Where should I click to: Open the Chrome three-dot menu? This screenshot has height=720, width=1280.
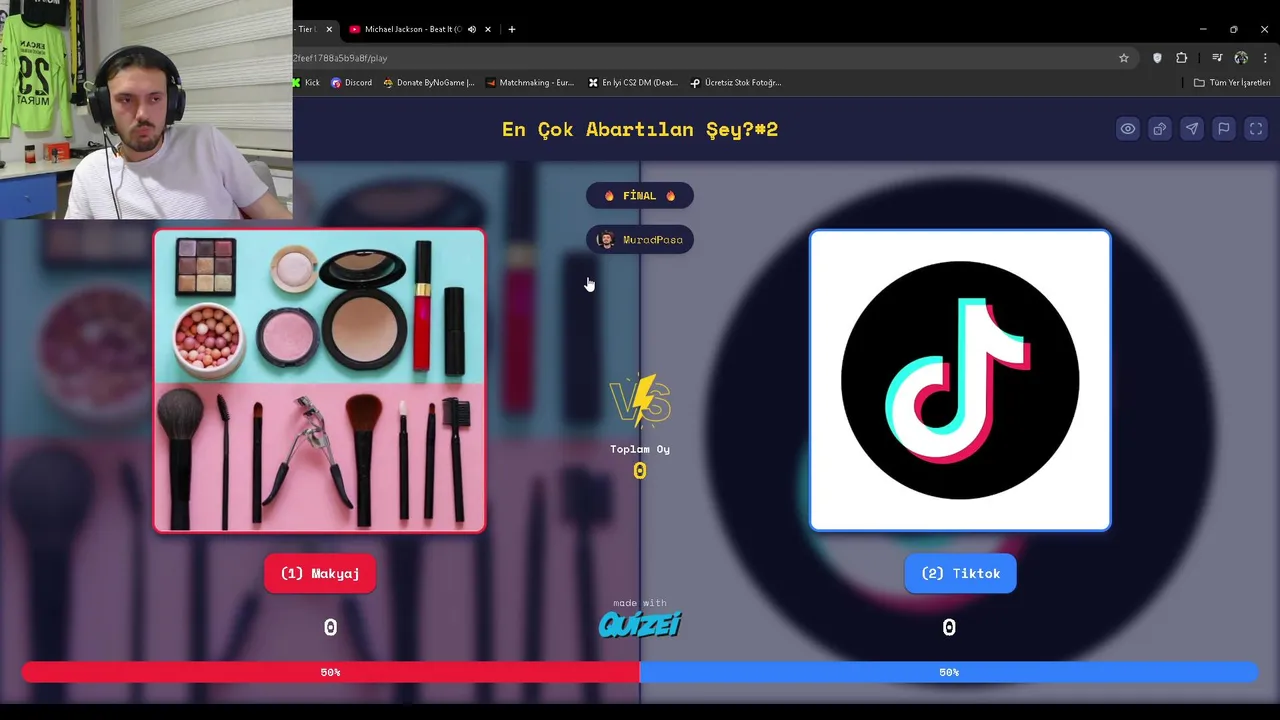pos(1265,58)
